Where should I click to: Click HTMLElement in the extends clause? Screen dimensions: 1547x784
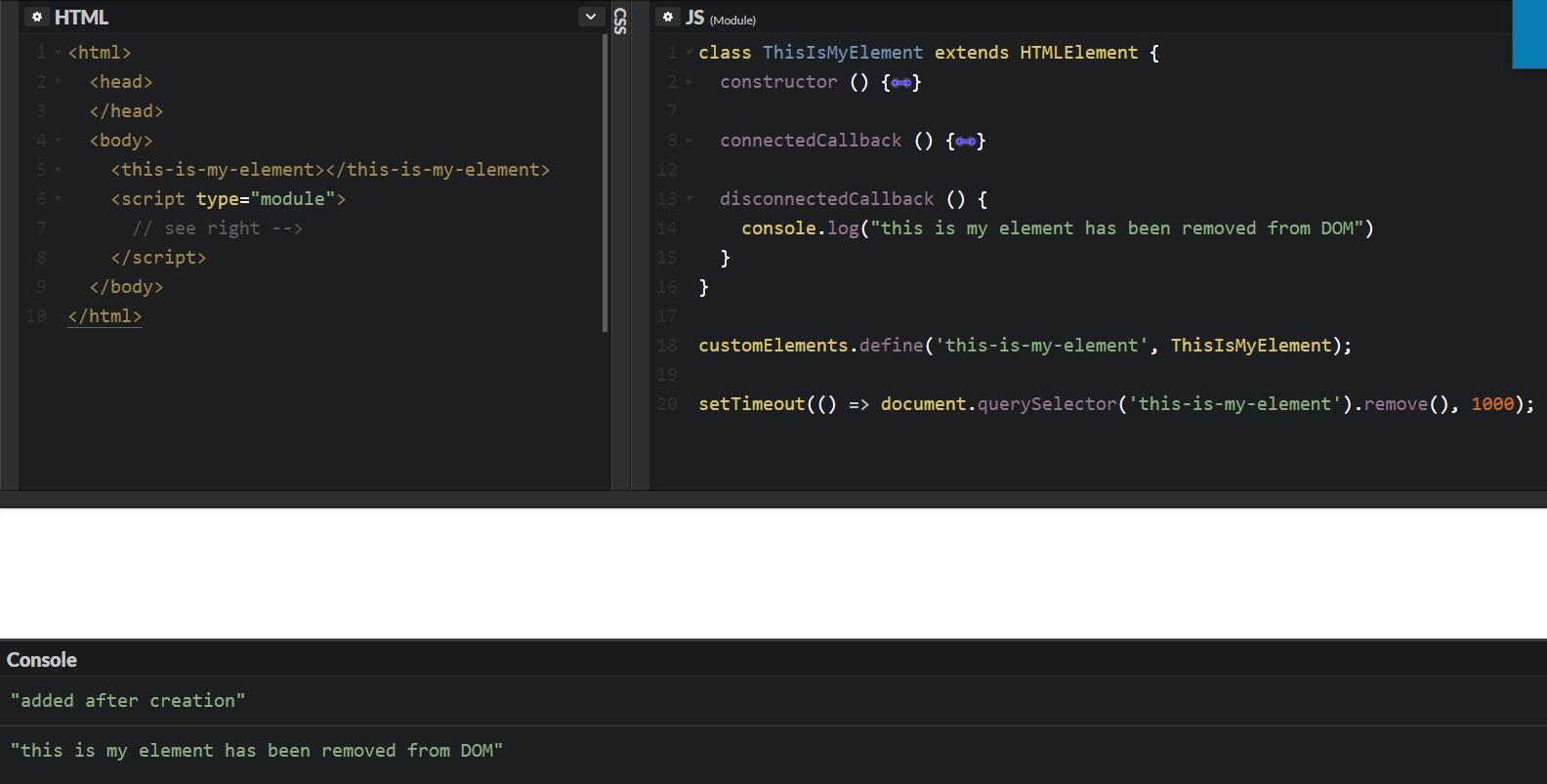coord(1079,53)
